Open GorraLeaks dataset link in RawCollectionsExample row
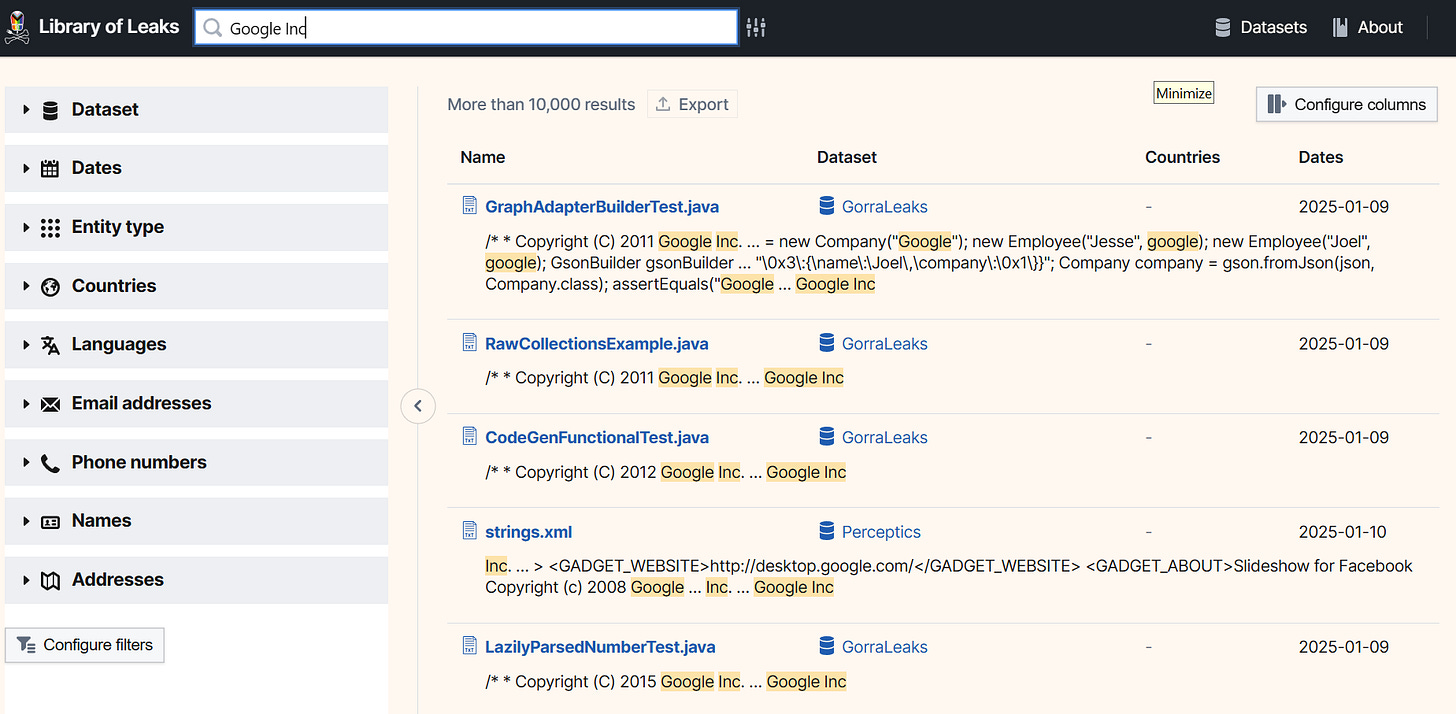This screenshot has width=1456, height=714. [884, 344]
